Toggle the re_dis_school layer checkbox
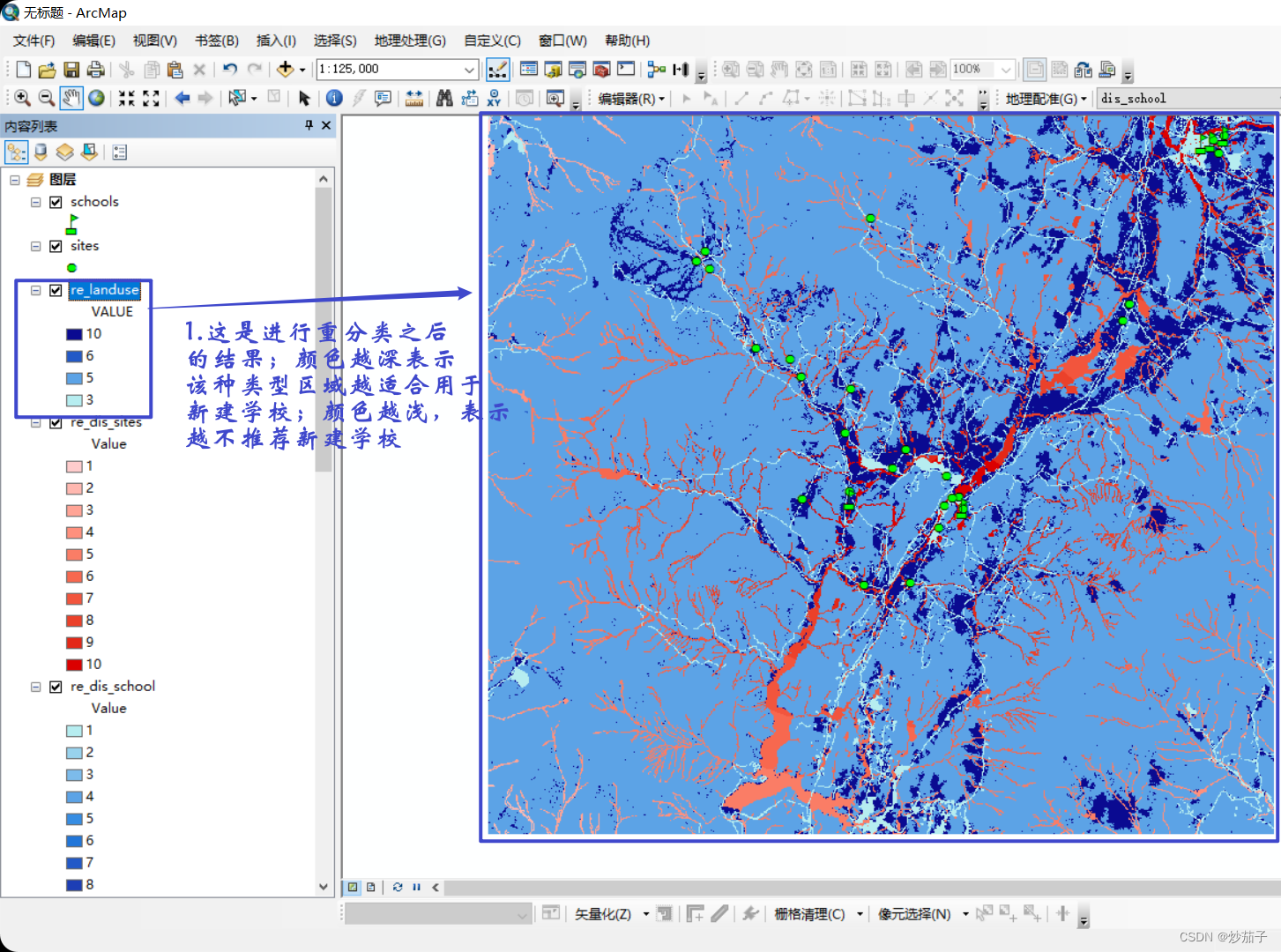This screenshot has height=952, width=1281. tap(56, 687)
